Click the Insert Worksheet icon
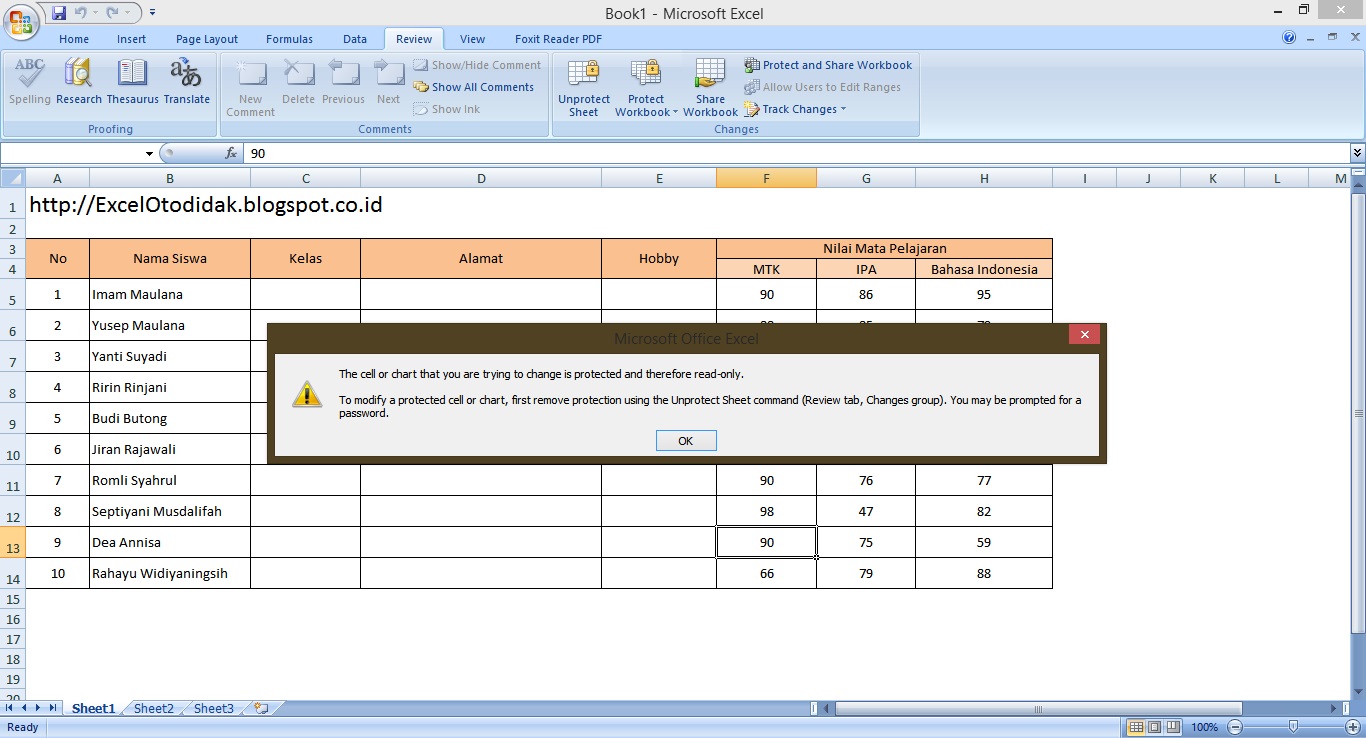Image resolution: width=1366 pixels, height=738 pixels. click(x=262, y=708)
